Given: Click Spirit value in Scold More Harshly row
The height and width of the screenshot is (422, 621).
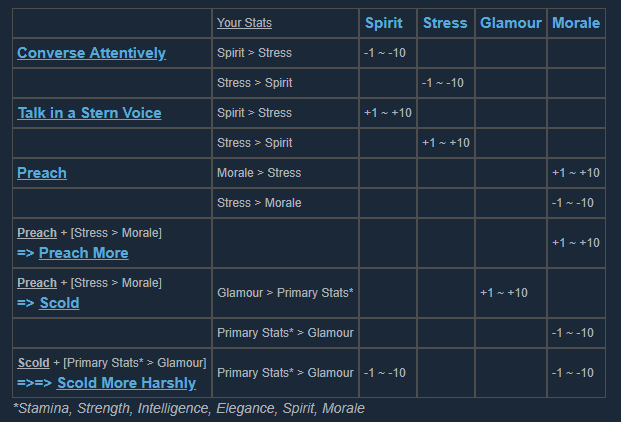Looking at the screenshot, I should pyautogui.click(x=384, y=373).
